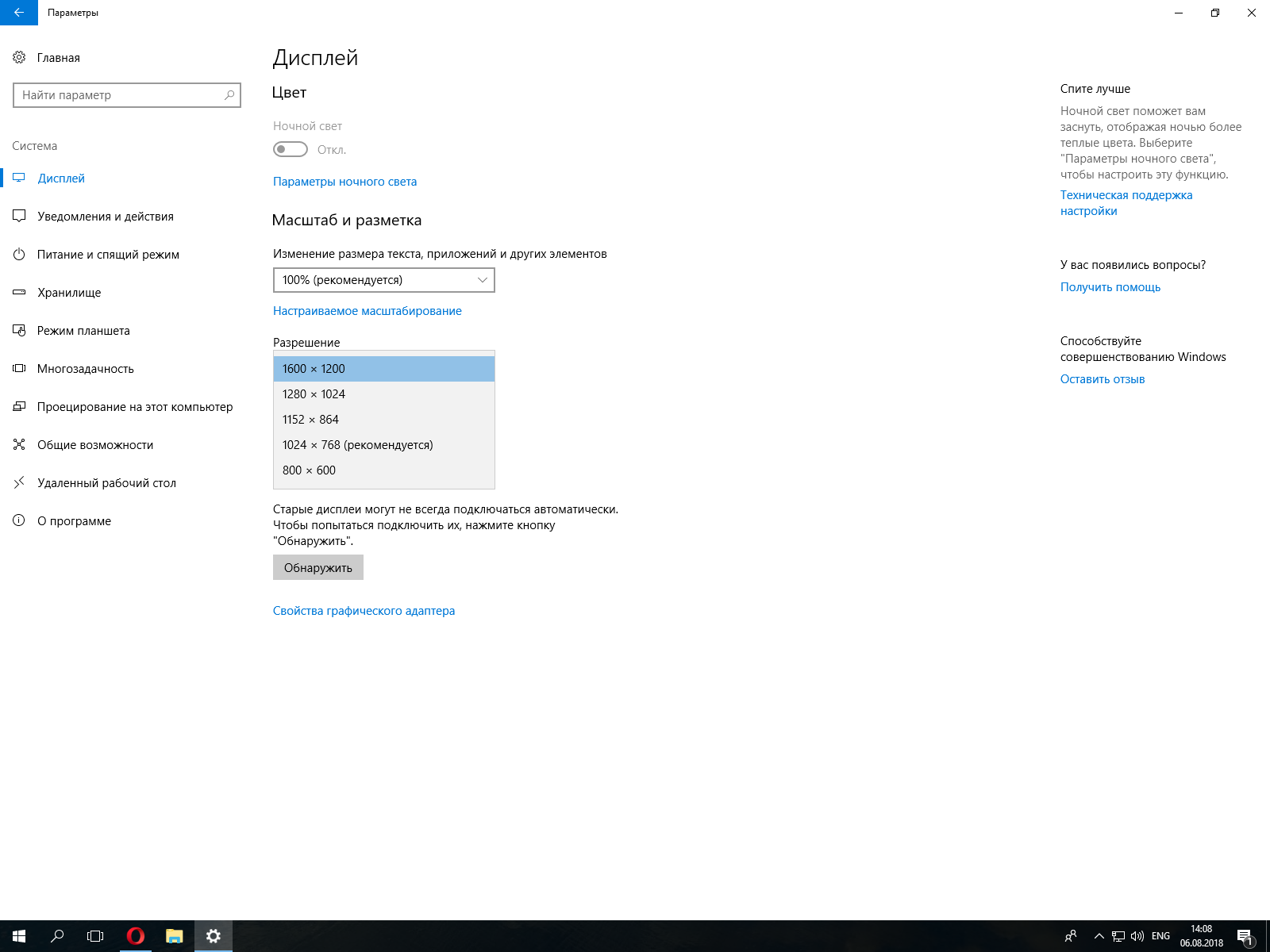Open settings technical support link
The image size is (1270, 952).
coord(1126,203)
